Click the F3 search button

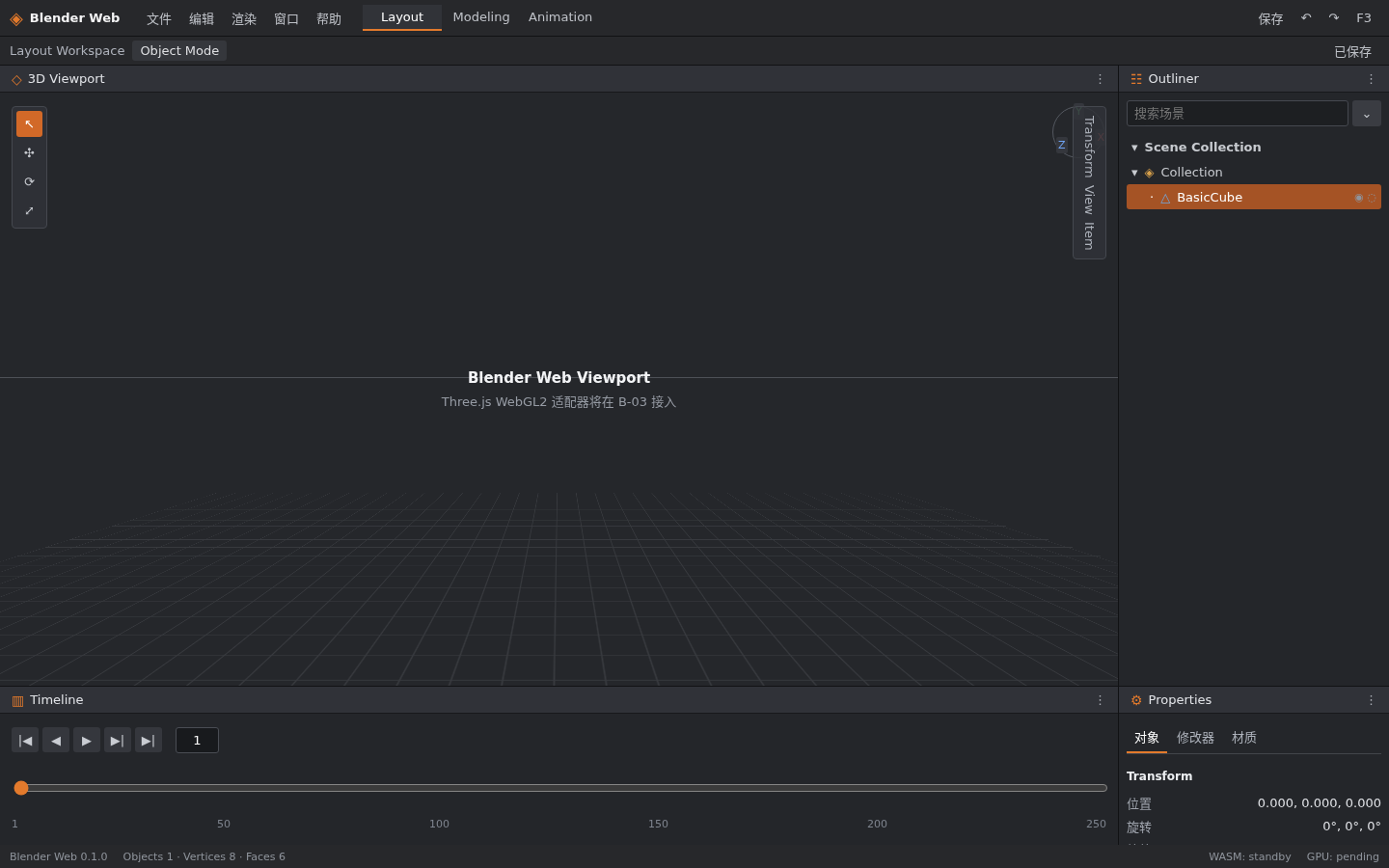tap(1364, 17)
